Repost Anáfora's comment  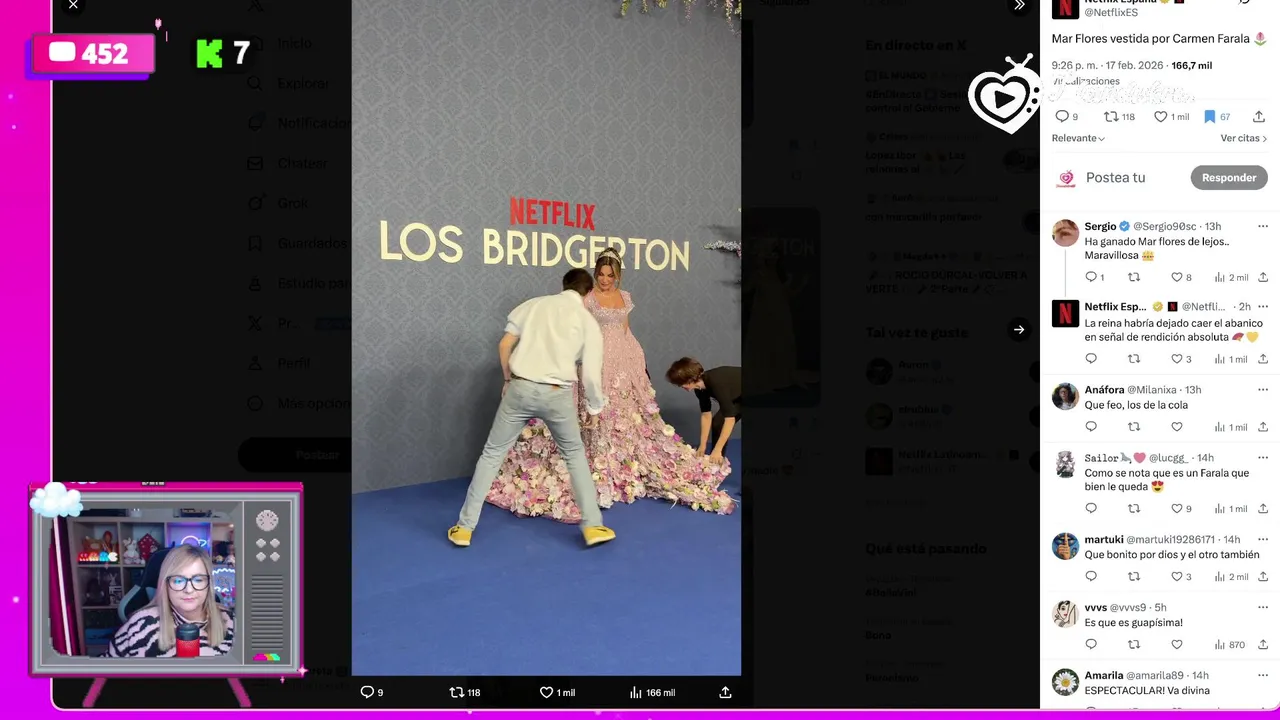tap(1134, 427)
